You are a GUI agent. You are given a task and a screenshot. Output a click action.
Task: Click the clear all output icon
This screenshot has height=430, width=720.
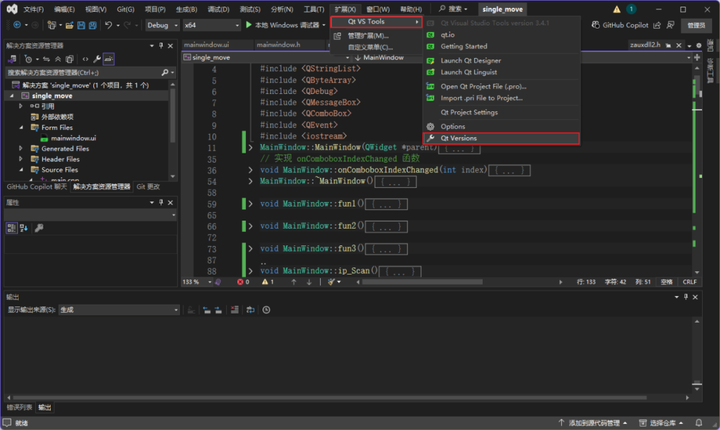pos(235,310)
